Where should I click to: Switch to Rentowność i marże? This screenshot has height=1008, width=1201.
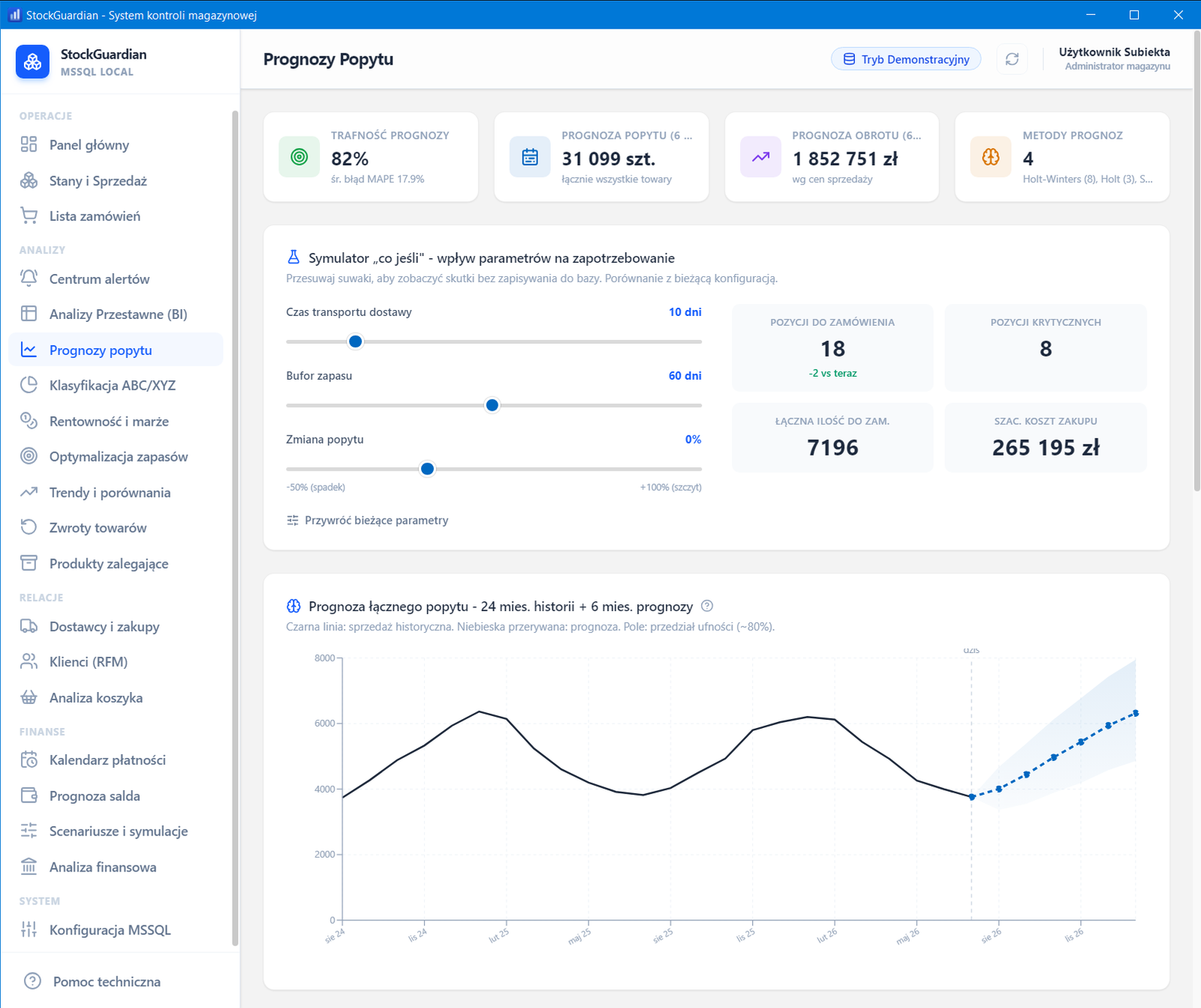point(116,421)
